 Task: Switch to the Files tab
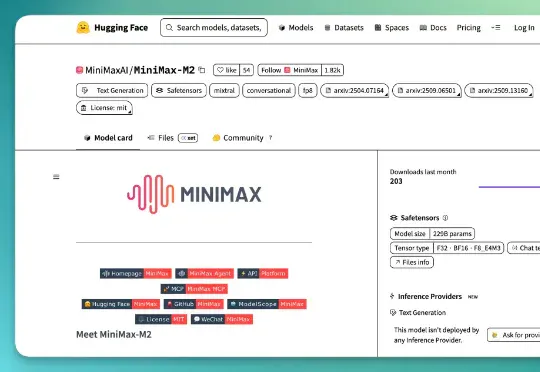[x=172, y=138]
